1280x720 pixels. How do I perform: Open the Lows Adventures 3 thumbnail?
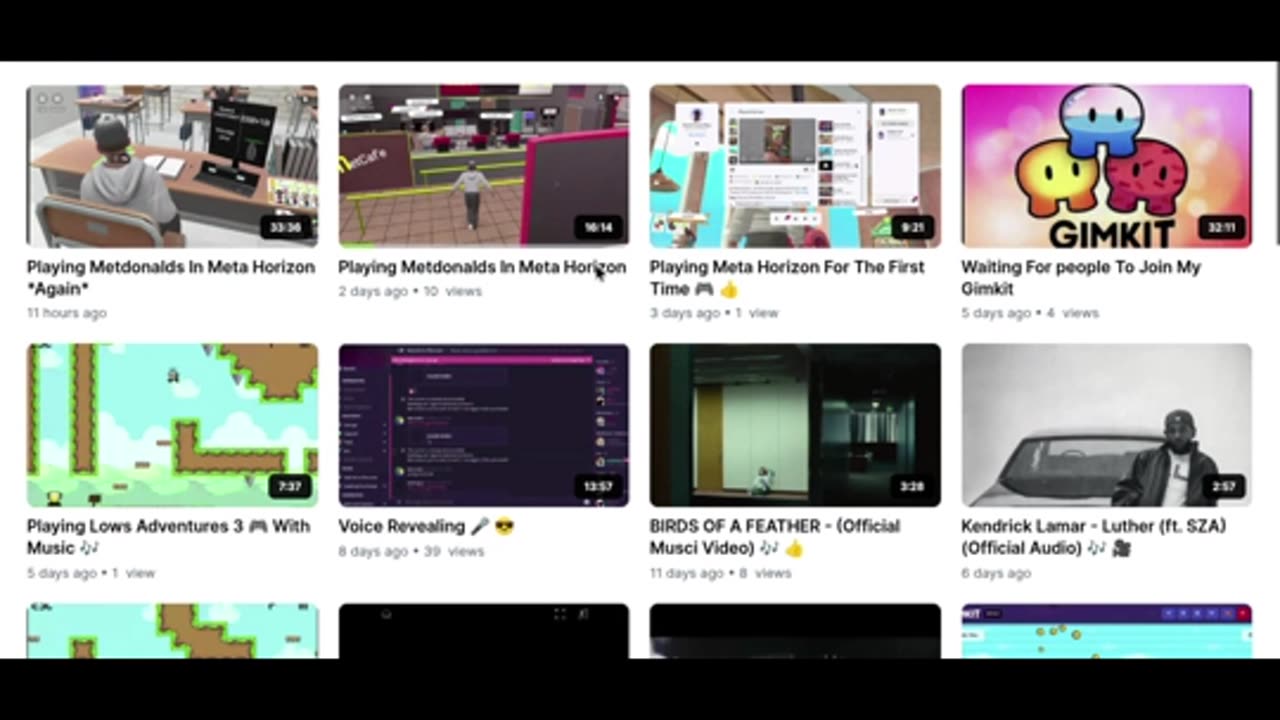pyautogui.click(x=172, y=425)
